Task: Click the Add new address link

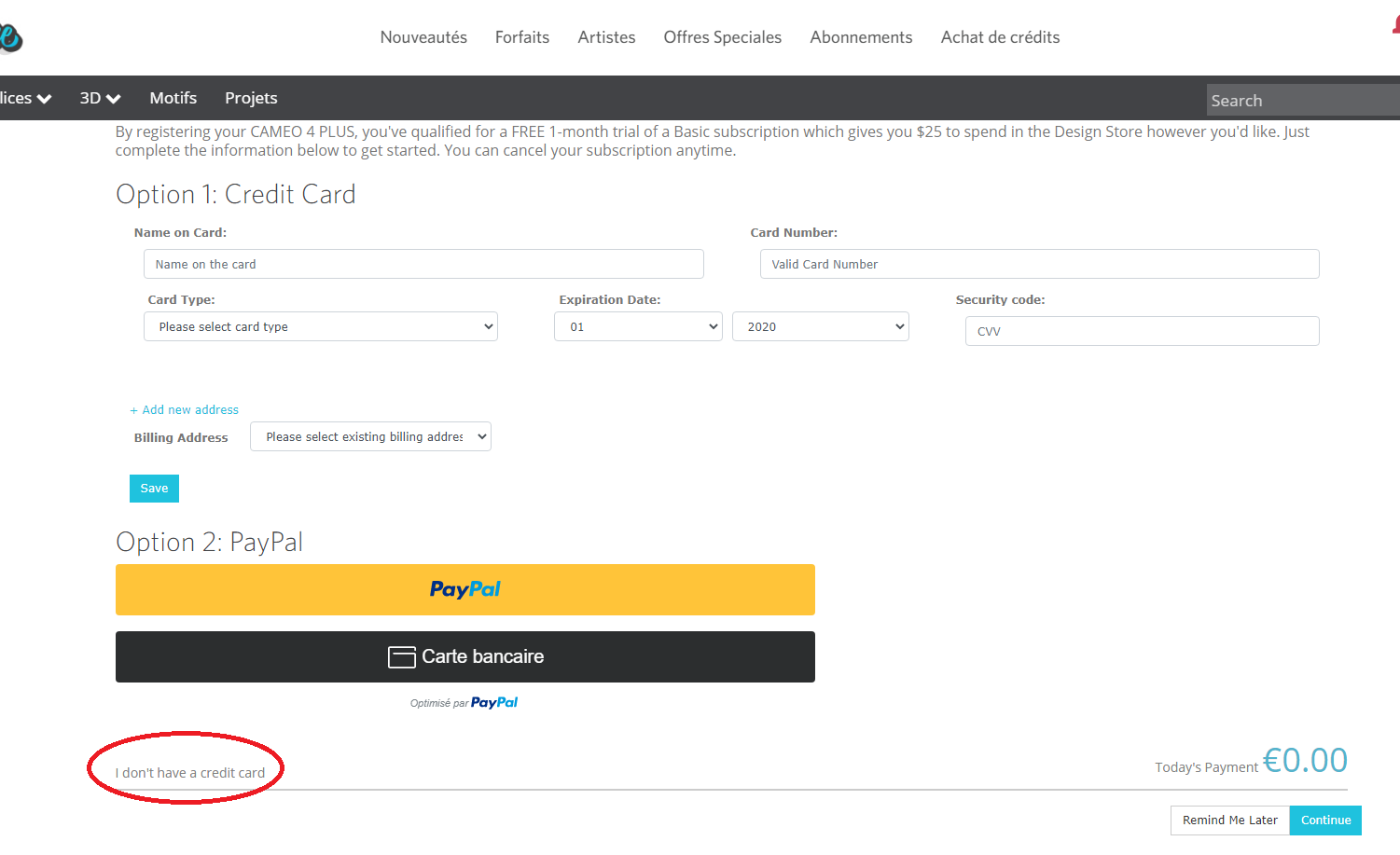Action: point(185,409)
